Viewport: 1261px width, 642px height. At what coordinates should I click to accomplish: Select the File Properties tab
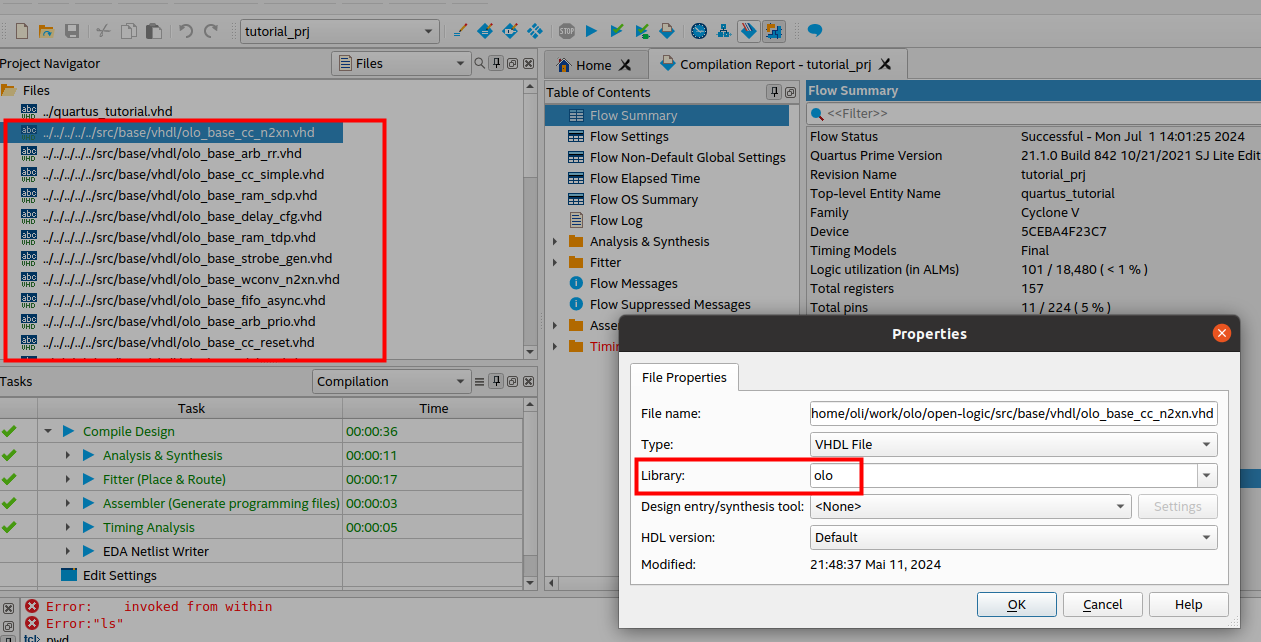click(x=684, y=377)
